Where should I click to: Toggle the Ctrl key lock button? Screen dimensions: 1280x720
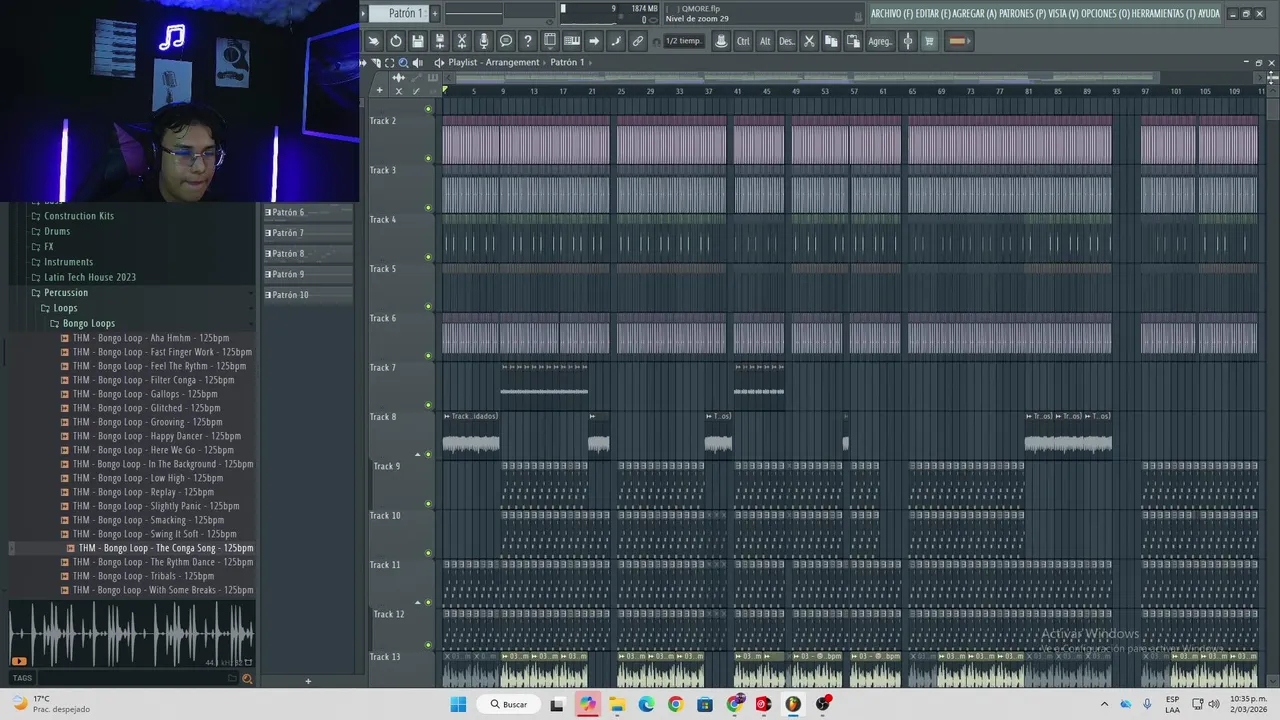[x=743, y=41]
